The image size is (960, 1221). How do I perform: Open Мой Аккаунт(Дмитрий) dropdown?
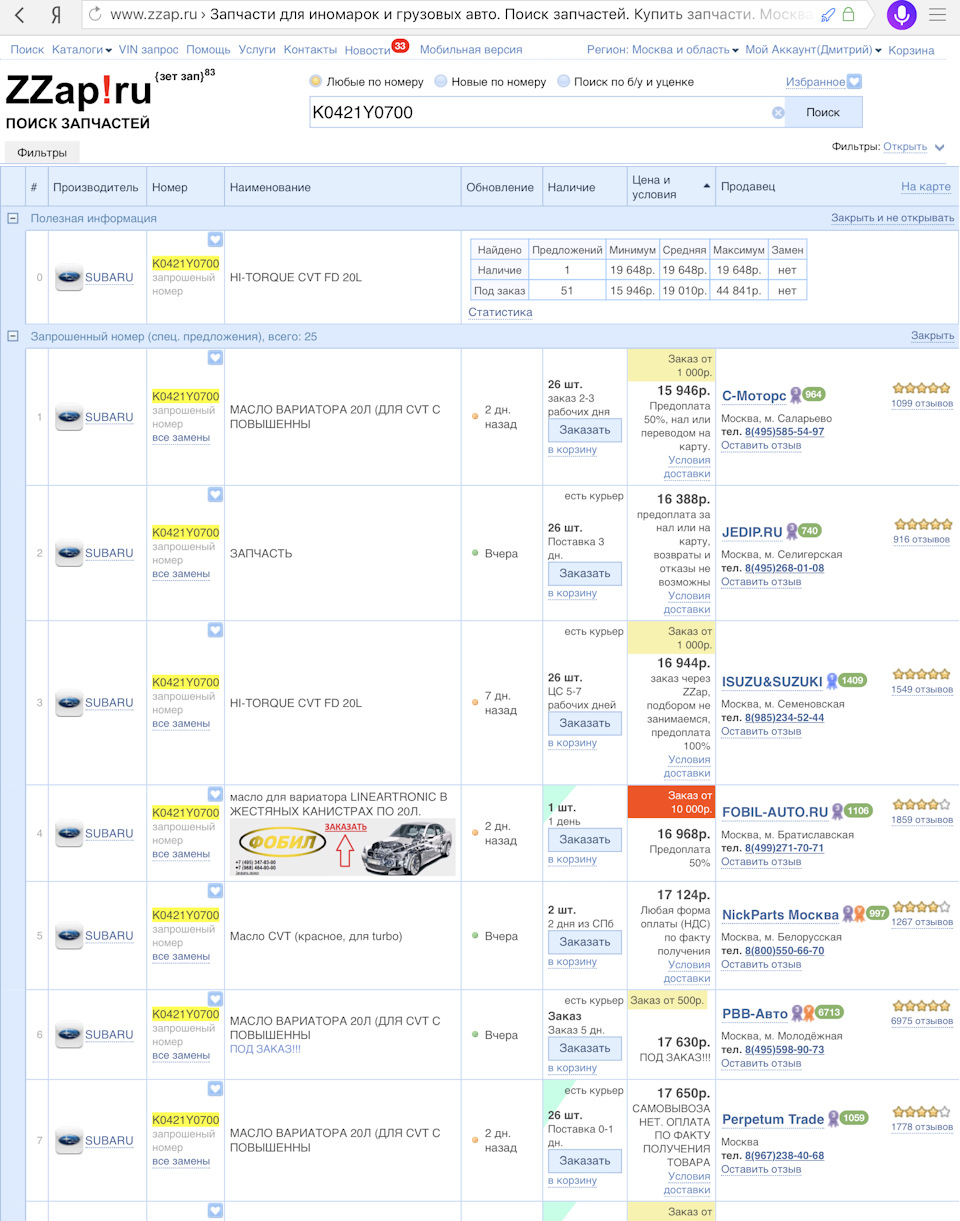coord(814,49)
